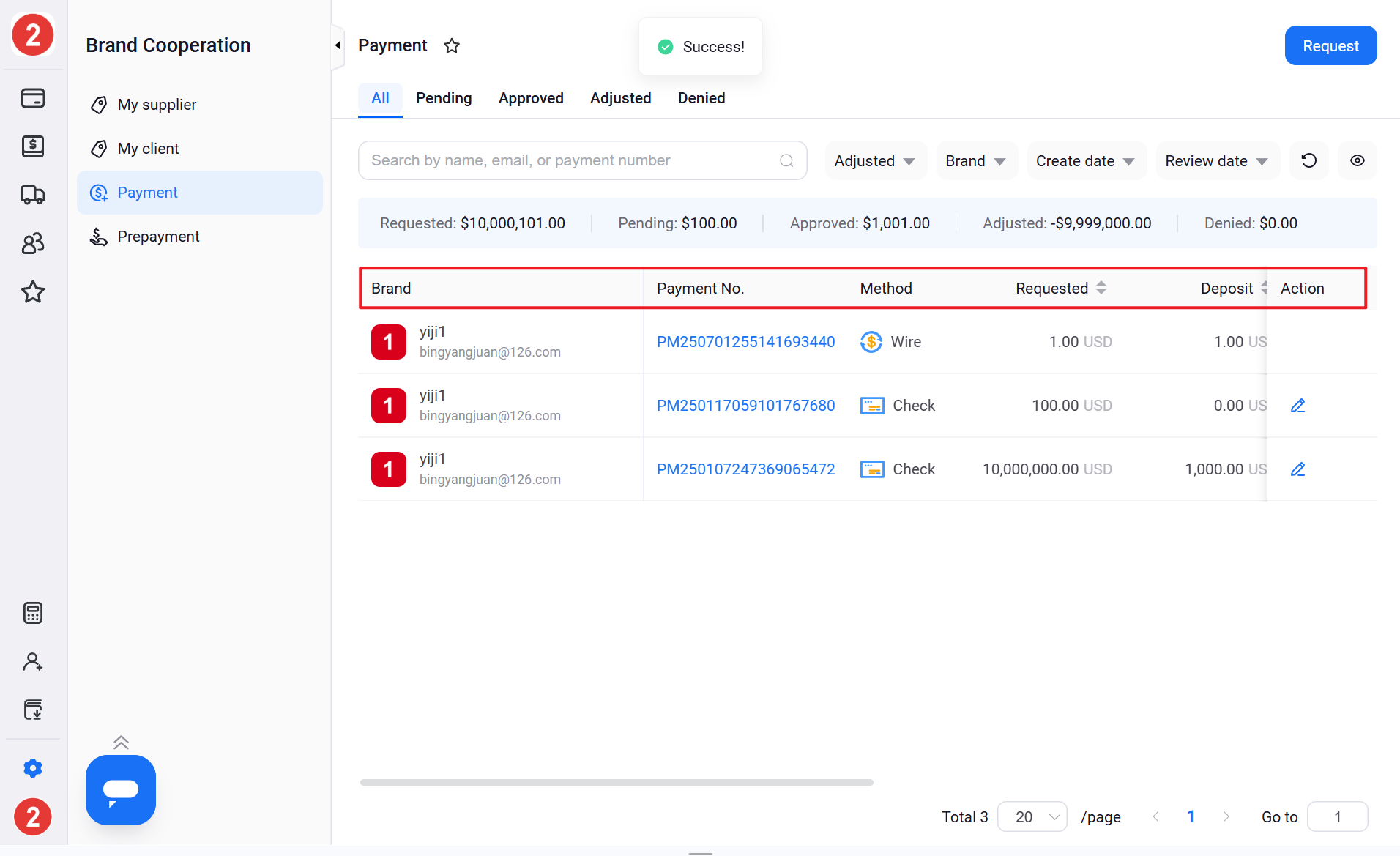
Task: Open the Adjusted filter dropdown
Action: coord(875,160)
